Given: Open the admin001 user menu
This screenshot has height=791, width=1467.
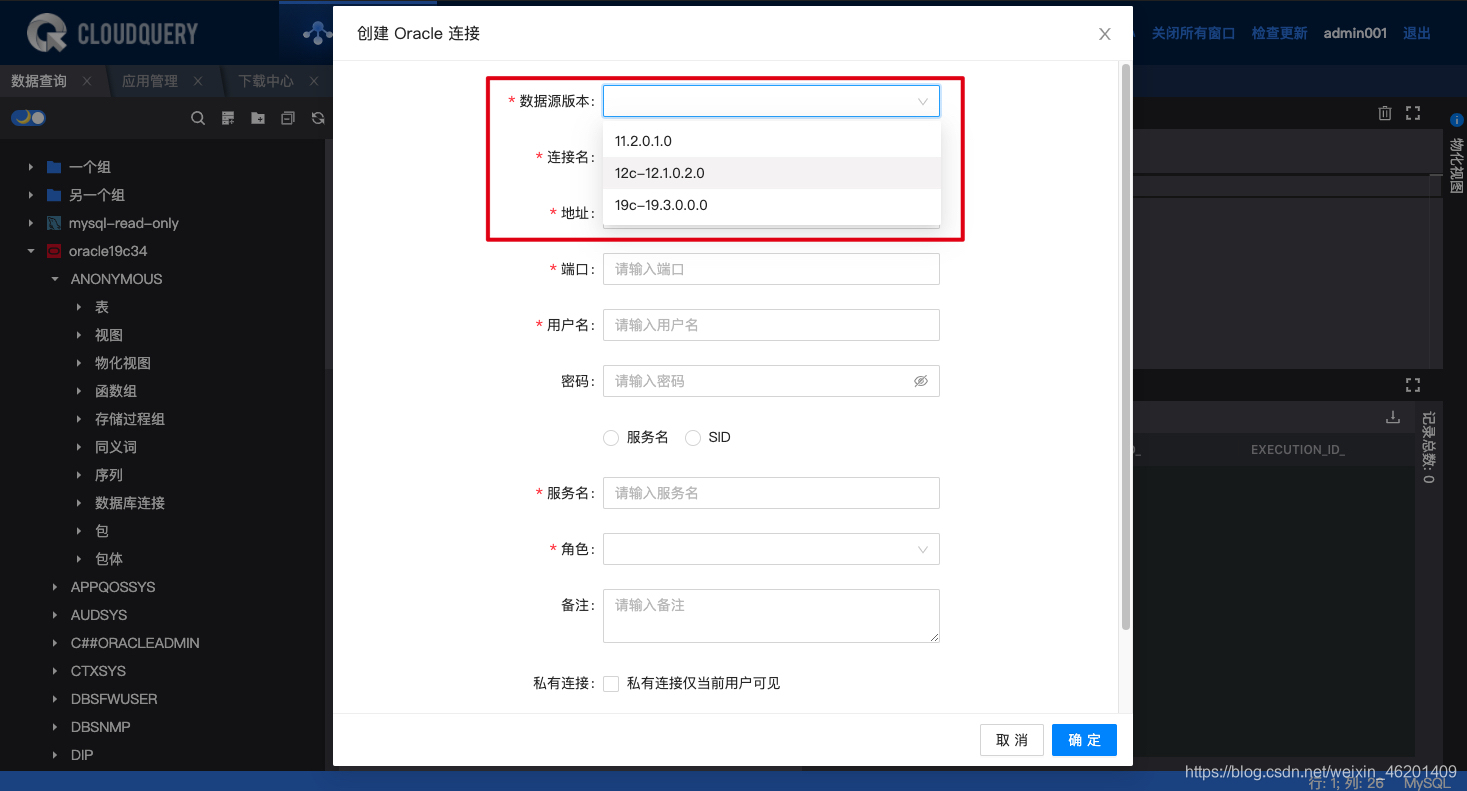Looking at the screenshot, I should click(1355, 33).
